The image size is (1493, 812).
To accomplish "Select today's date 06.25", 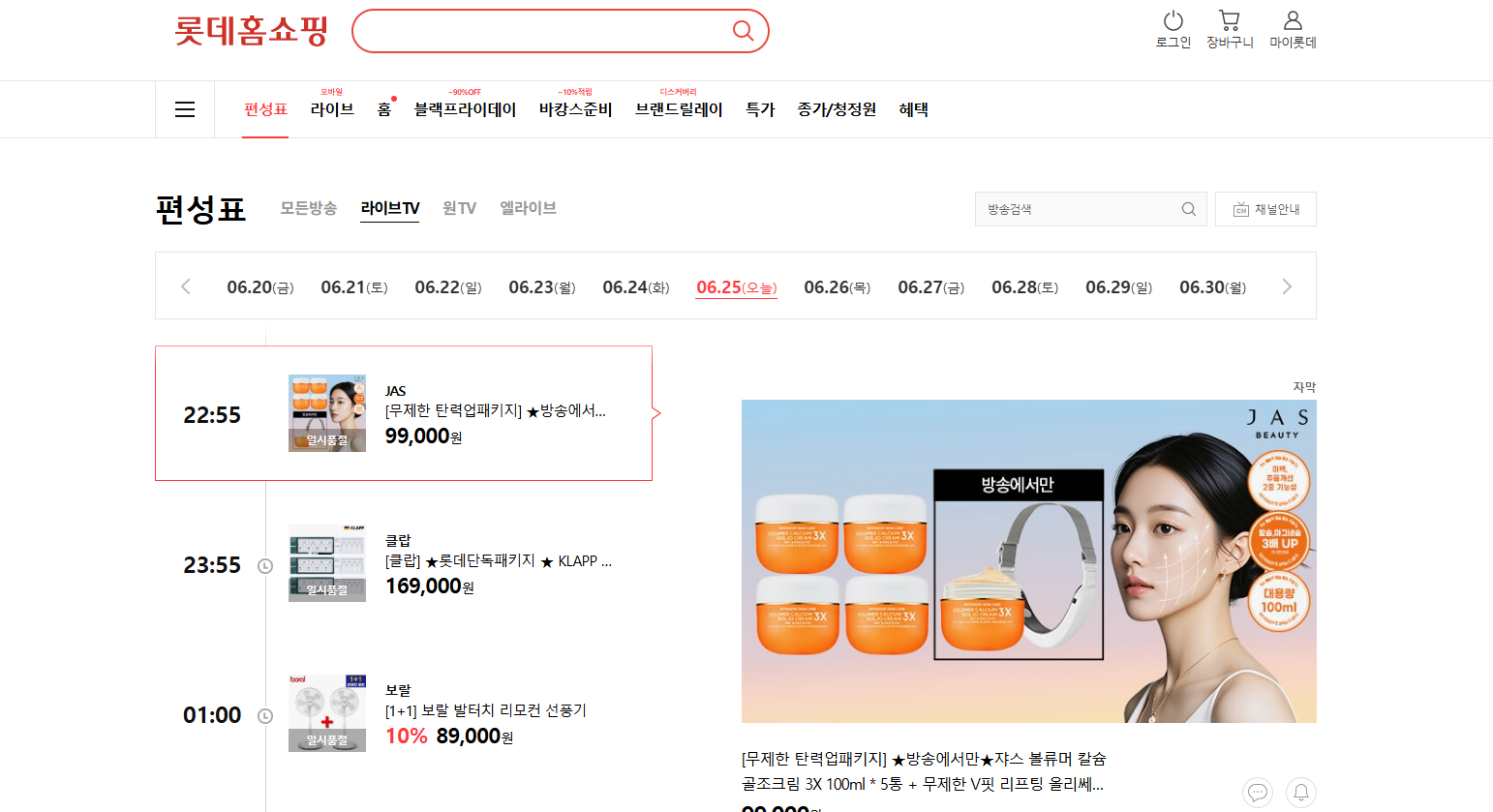I will [737, 287].
